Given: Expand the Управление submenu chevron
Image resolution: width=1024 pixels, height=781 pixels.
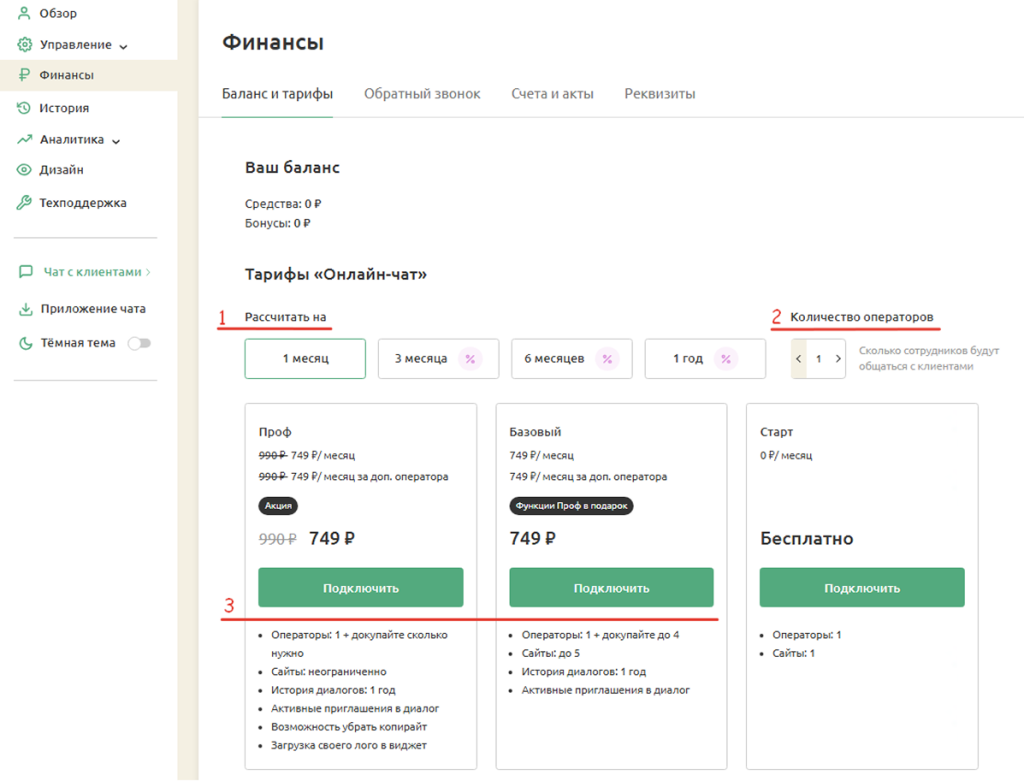Looking at the screenshot, I should (x=124, y=46).
